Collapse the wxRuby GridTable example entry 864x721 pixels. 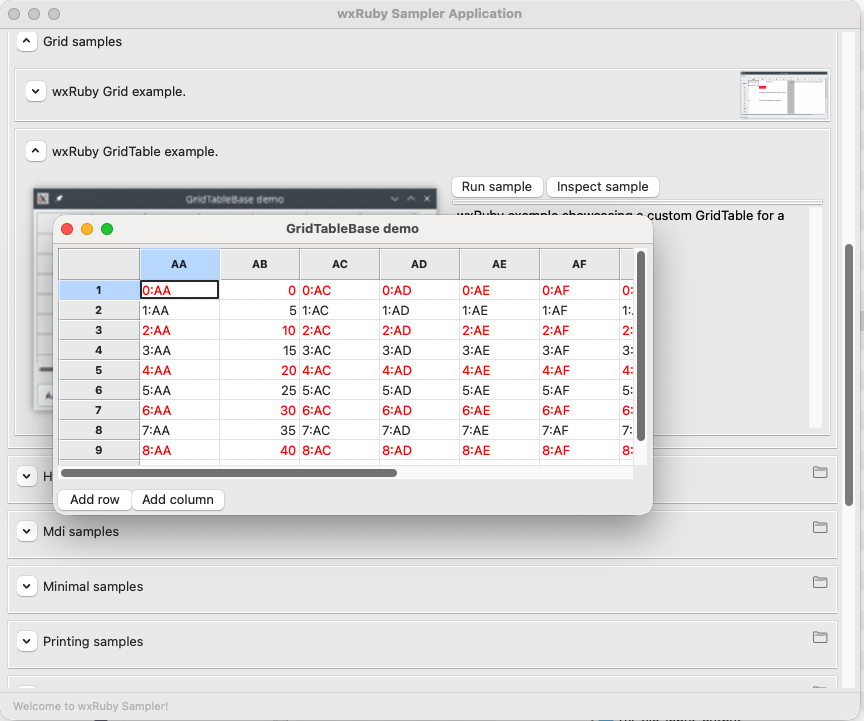[x=36, y=152]
